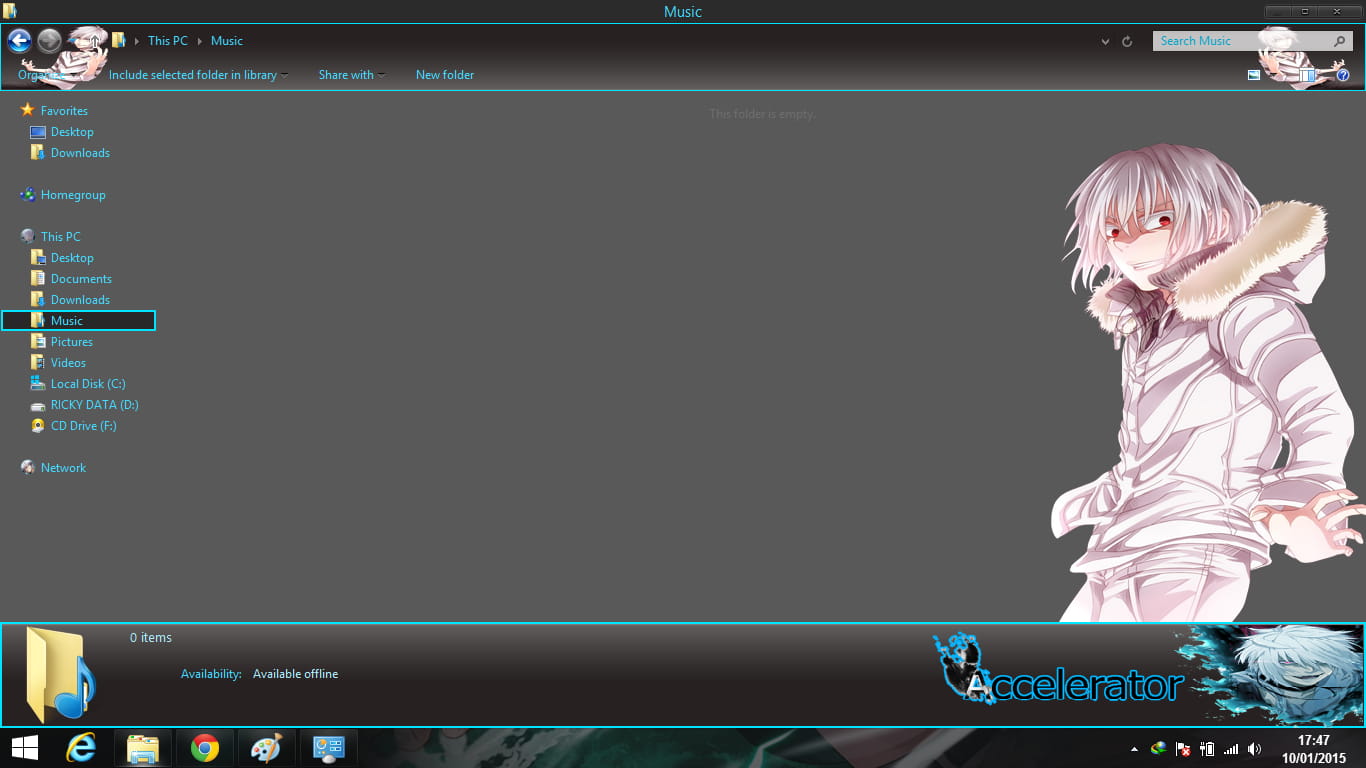This screenshot has height=768, width=1366.
Task: Open the Include selected folder in library dropdown
Action: (x=197, y=74)
